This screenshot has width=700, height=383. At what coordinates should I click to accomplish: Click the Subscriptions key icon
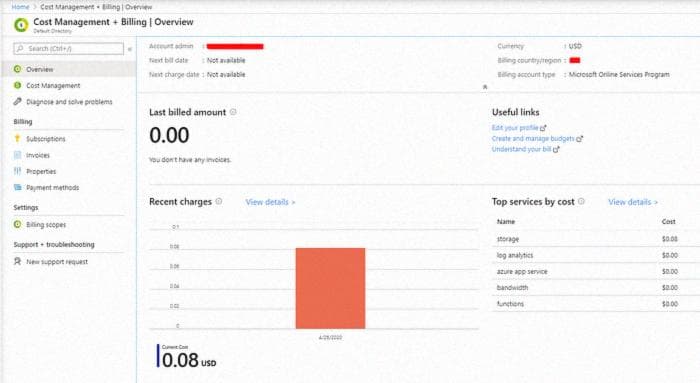tap(17, 138)
